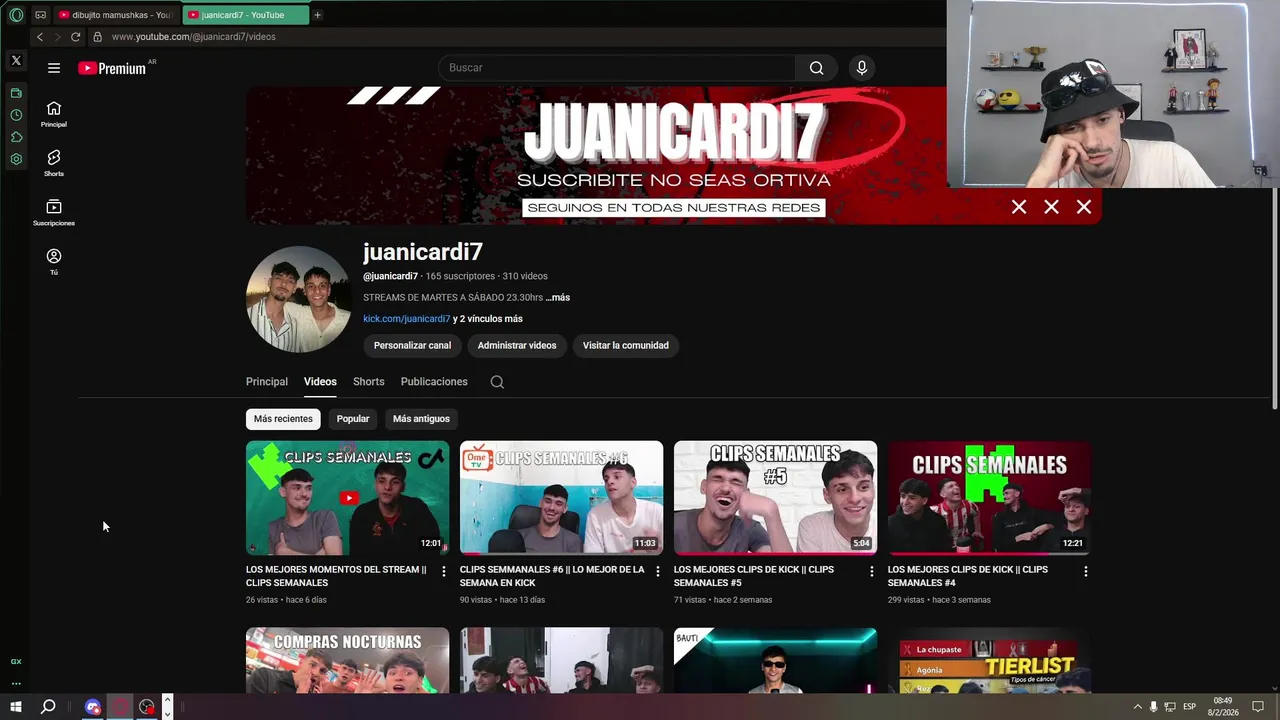This screenshot has height=720, width=1280.
Task: Open options for Clips Semmanales #6 video
Action: pyautogui.click(x=657, y=571)
